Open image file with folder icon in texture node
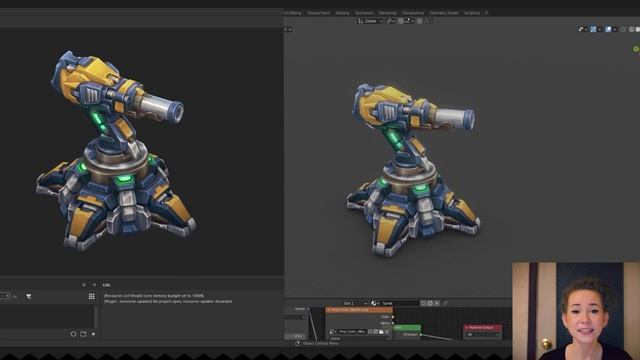Viewport: 640px width, 360px height. 381,331
